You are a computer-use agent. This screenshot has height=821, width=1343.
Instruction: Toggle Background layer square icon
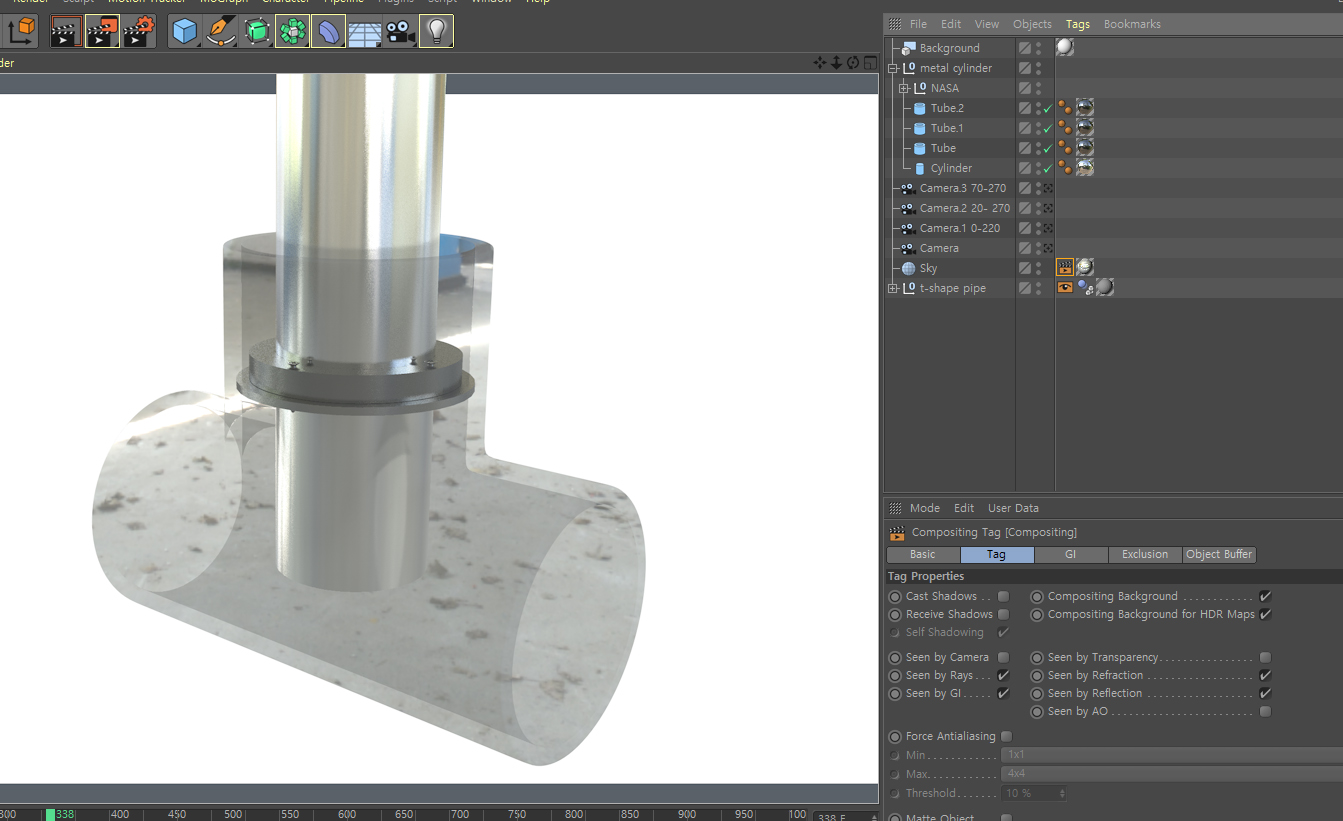tap(1025, 48)
